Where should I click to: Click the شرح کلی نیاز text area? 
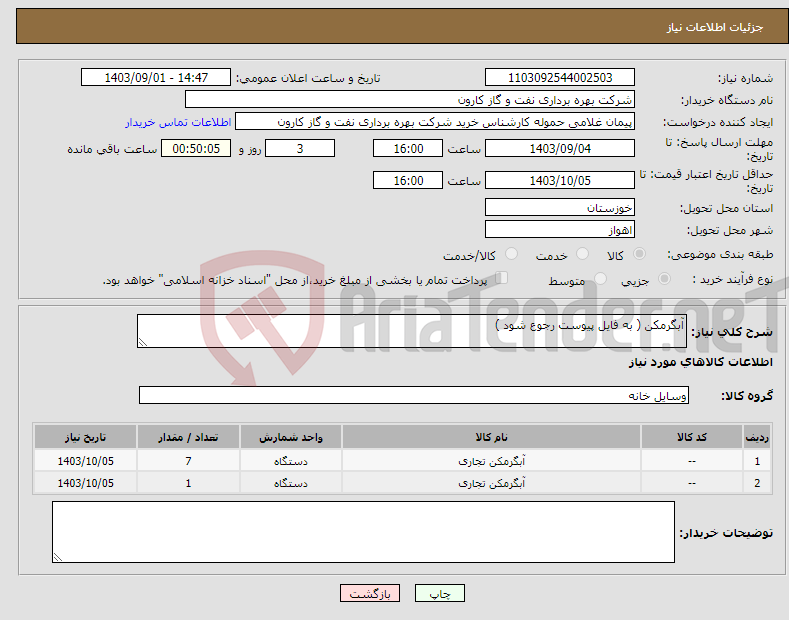coord(412,331)
